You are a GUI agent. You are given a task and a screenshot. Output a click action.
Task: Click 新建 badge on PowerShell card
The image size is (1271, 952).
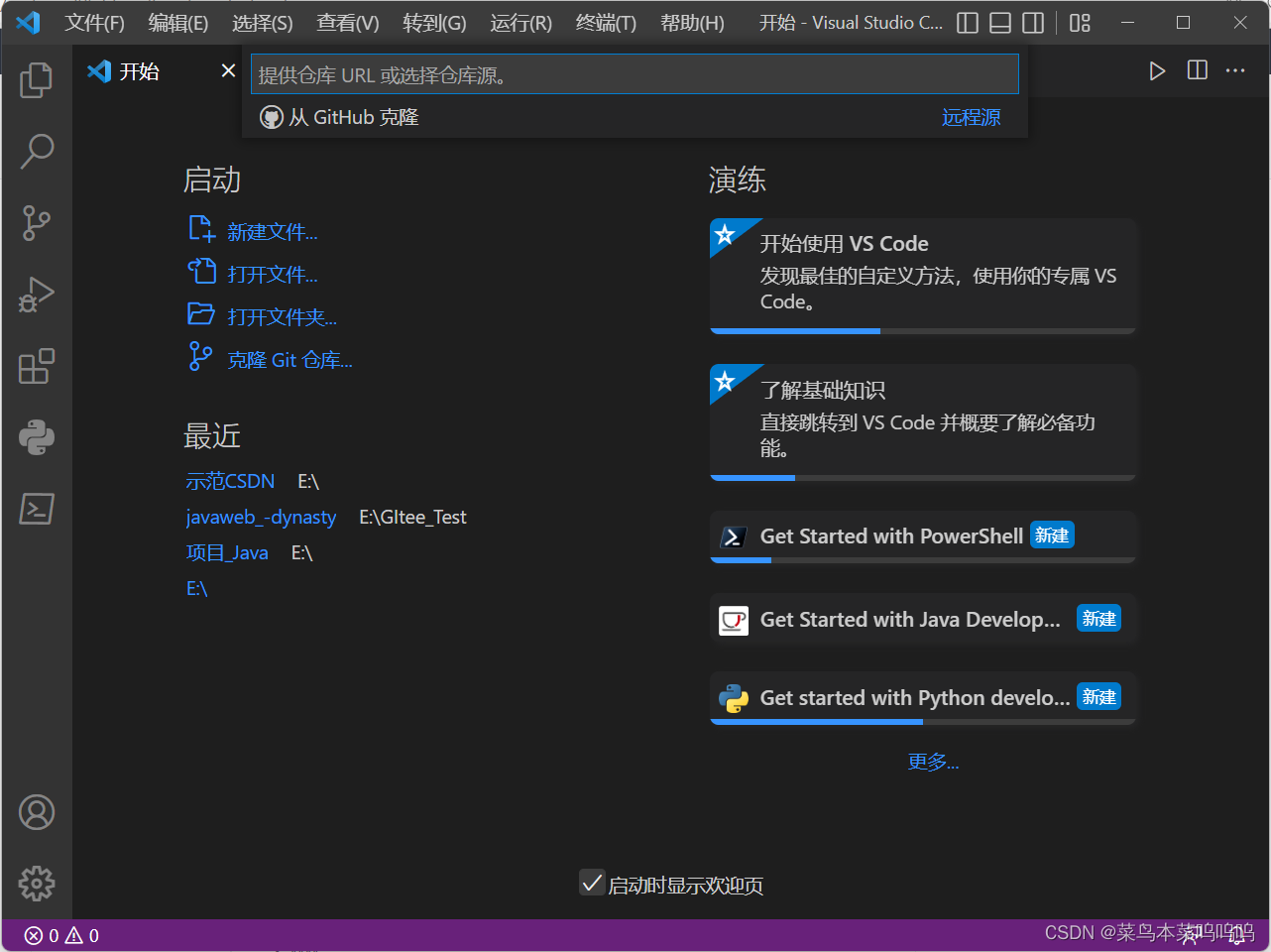point(1052,535)
